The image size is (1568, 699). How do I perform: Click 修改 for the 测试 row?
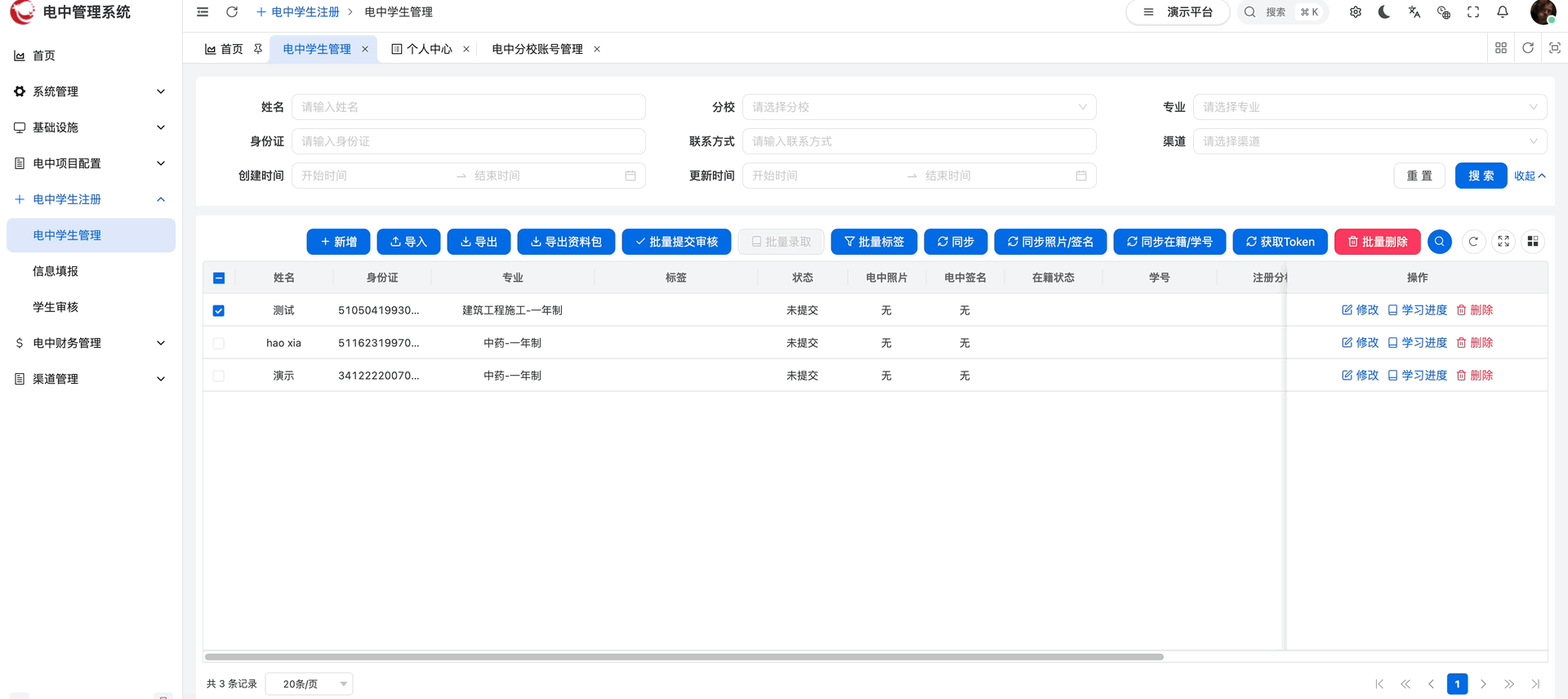pos(1360,310)
